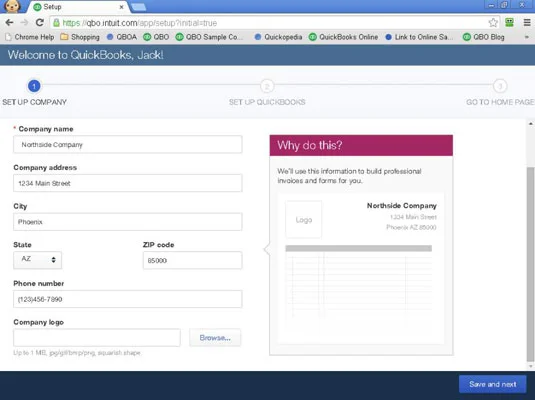Open the Chrome Help bookmark
The width and height of the screenshot is (535, 400).
click(x=30, y=37)
